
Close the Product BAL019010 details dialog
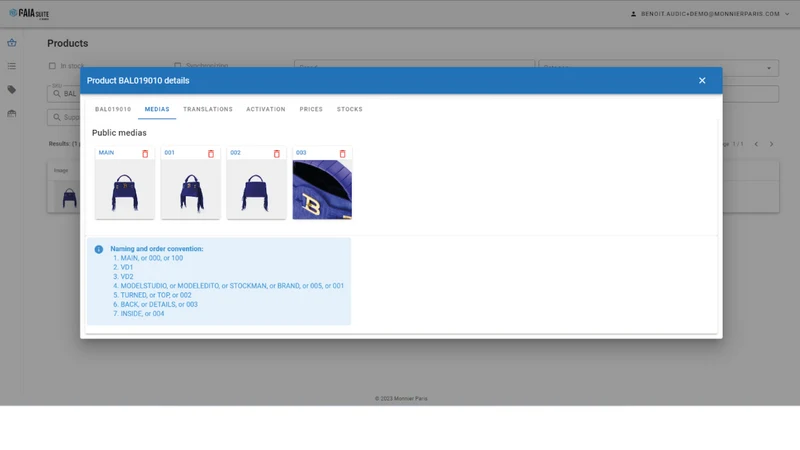(x=702, y=81)
